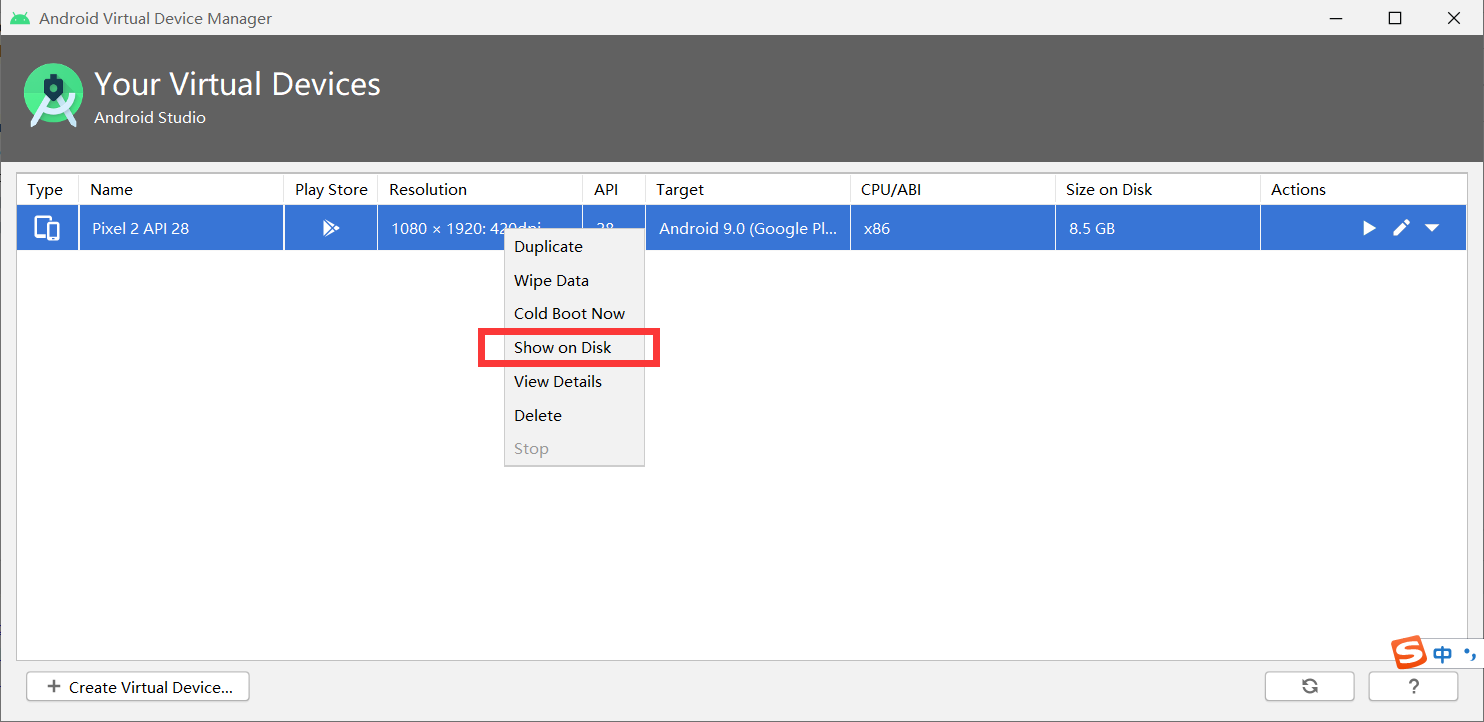The image size is (1484, 722).
Task: Click the Android Studio logo icon
Action: click(x=52, y=94)
